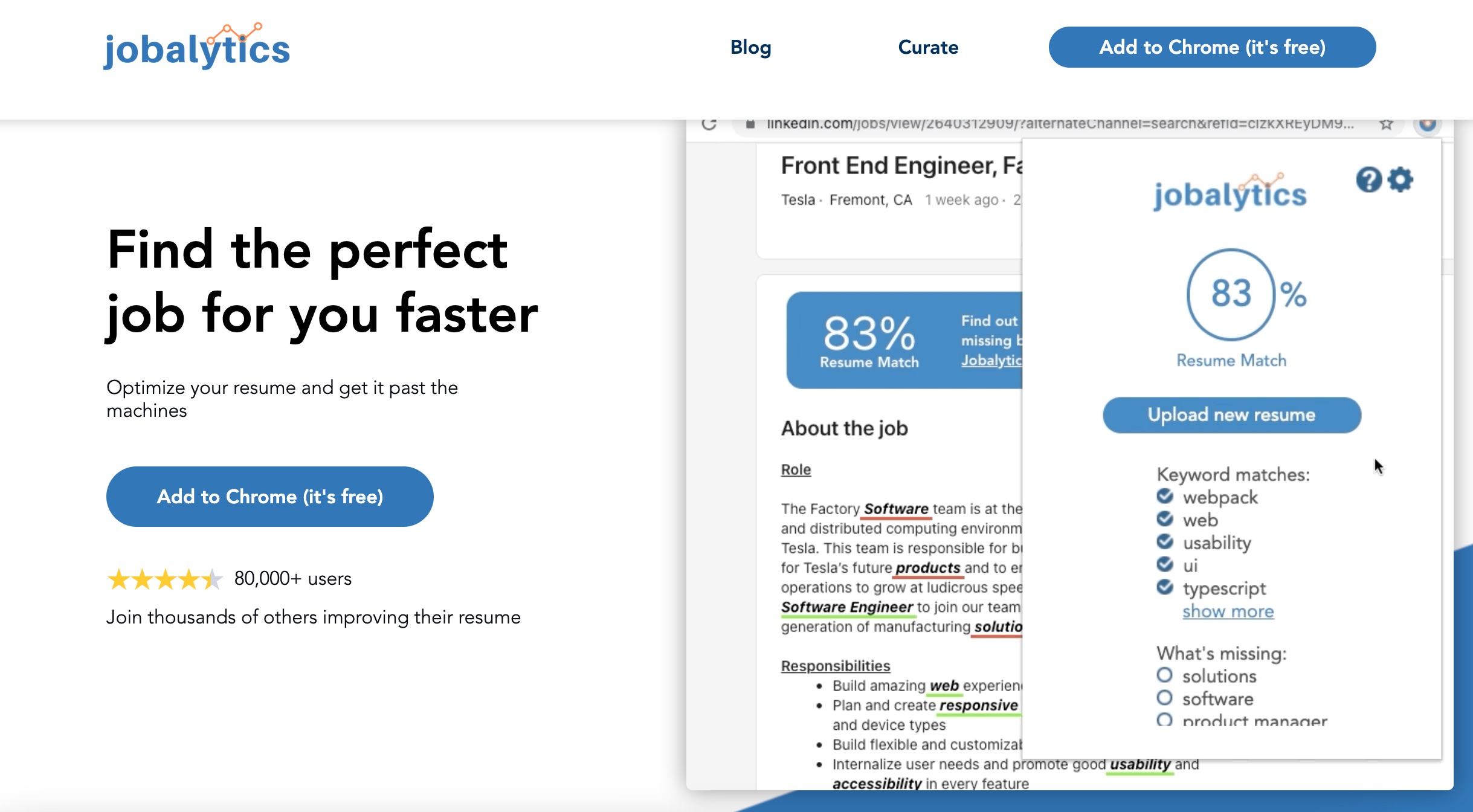Open the settings gear icon
This screenshot has height=812, width=1473.
pos(1400,179)
